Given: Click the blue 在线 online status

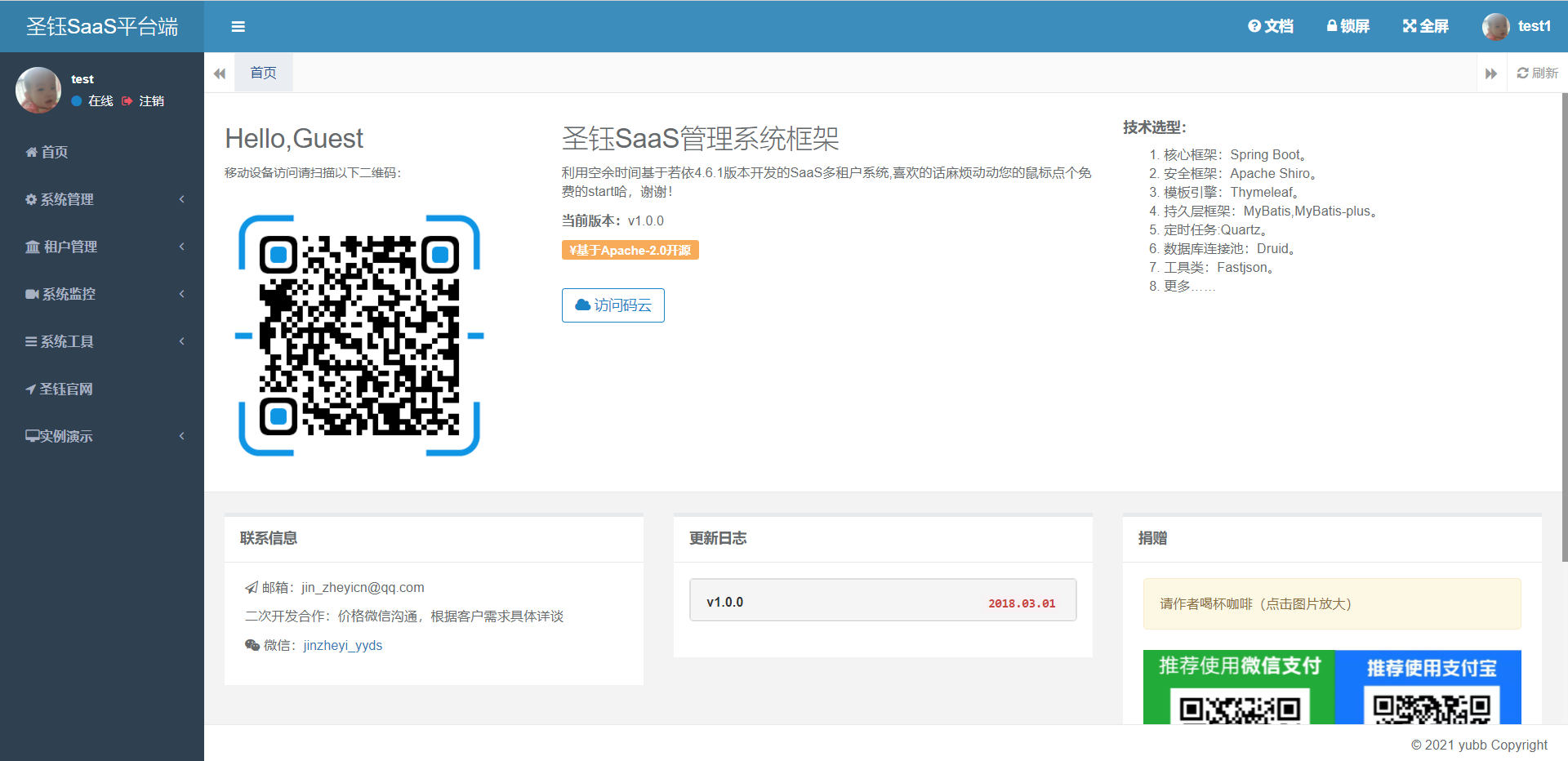Looking at the screenshot, I should 92,101.
